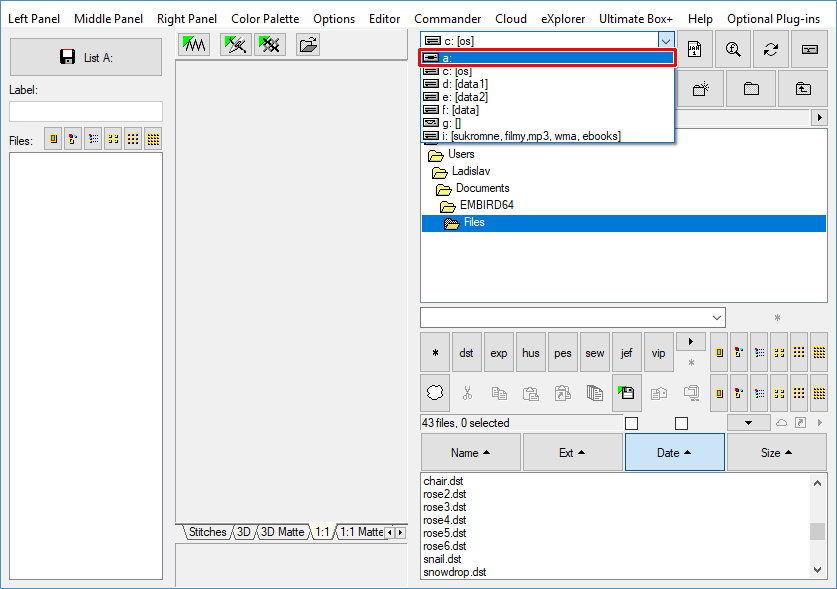
Task: Toggle the 'sew' format filter
Action: pos(595,352)
